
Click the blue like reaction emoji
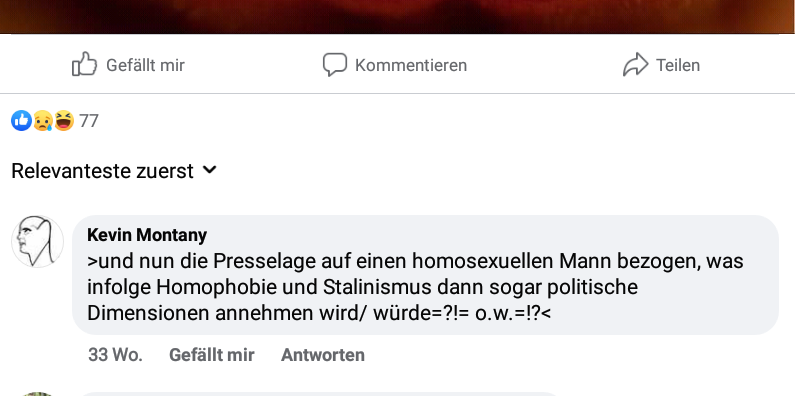(x=21, y=121)
